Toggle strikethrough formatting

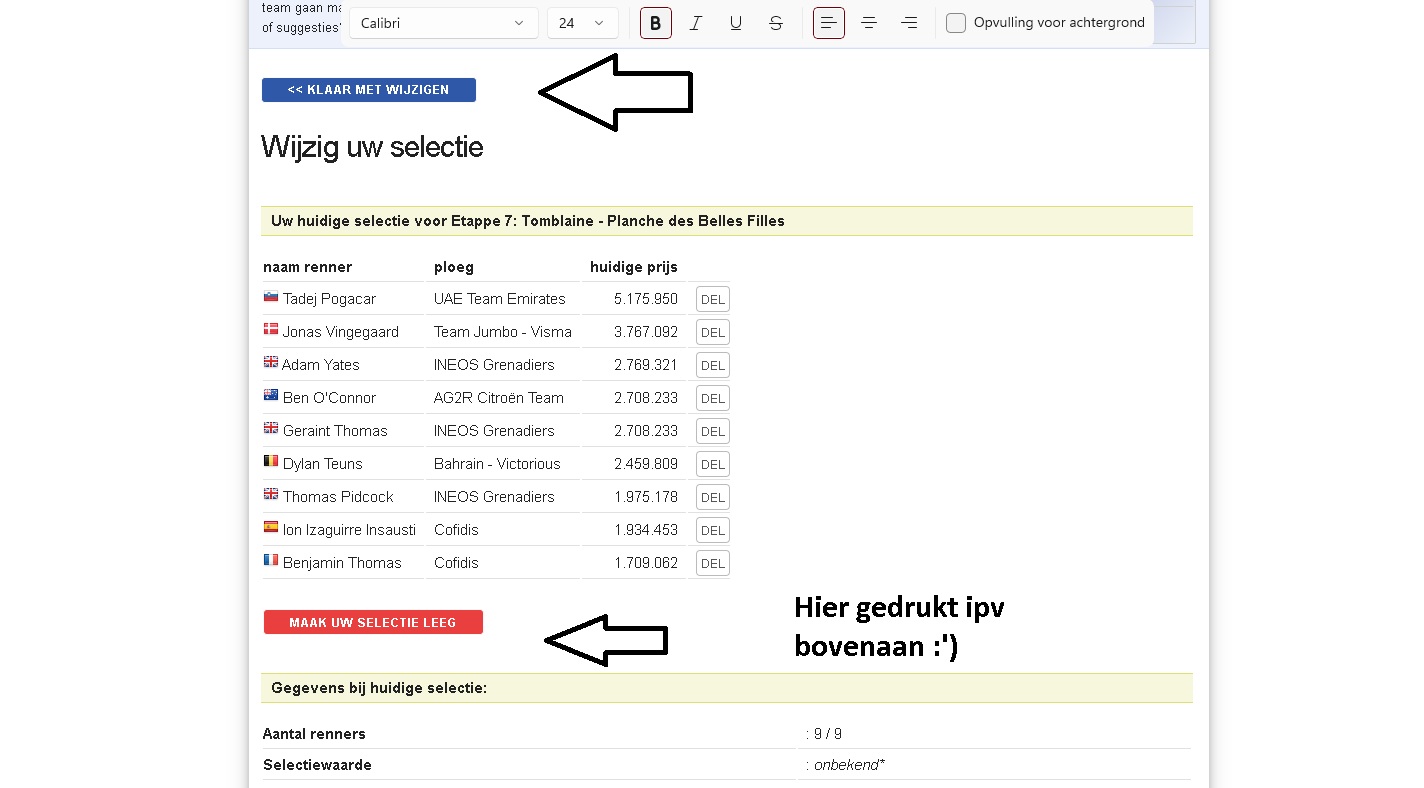(x=776, y=23)
